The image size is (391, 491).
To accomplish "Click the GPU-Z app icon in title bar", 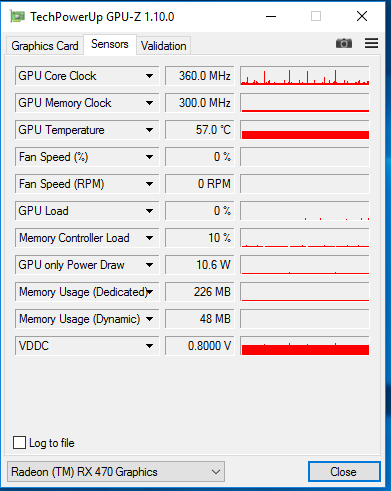I will [x=17, y=16].
